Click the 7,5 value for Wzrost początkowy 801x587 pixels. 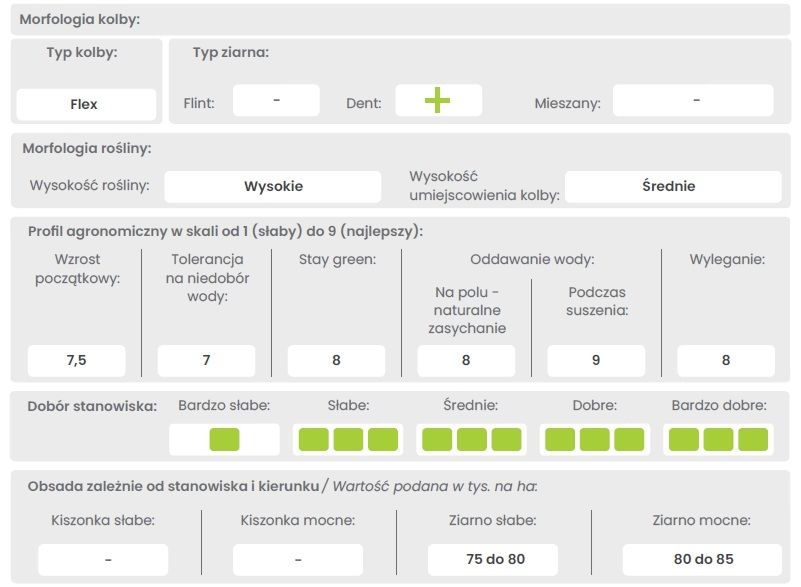(x=76, y=360)
